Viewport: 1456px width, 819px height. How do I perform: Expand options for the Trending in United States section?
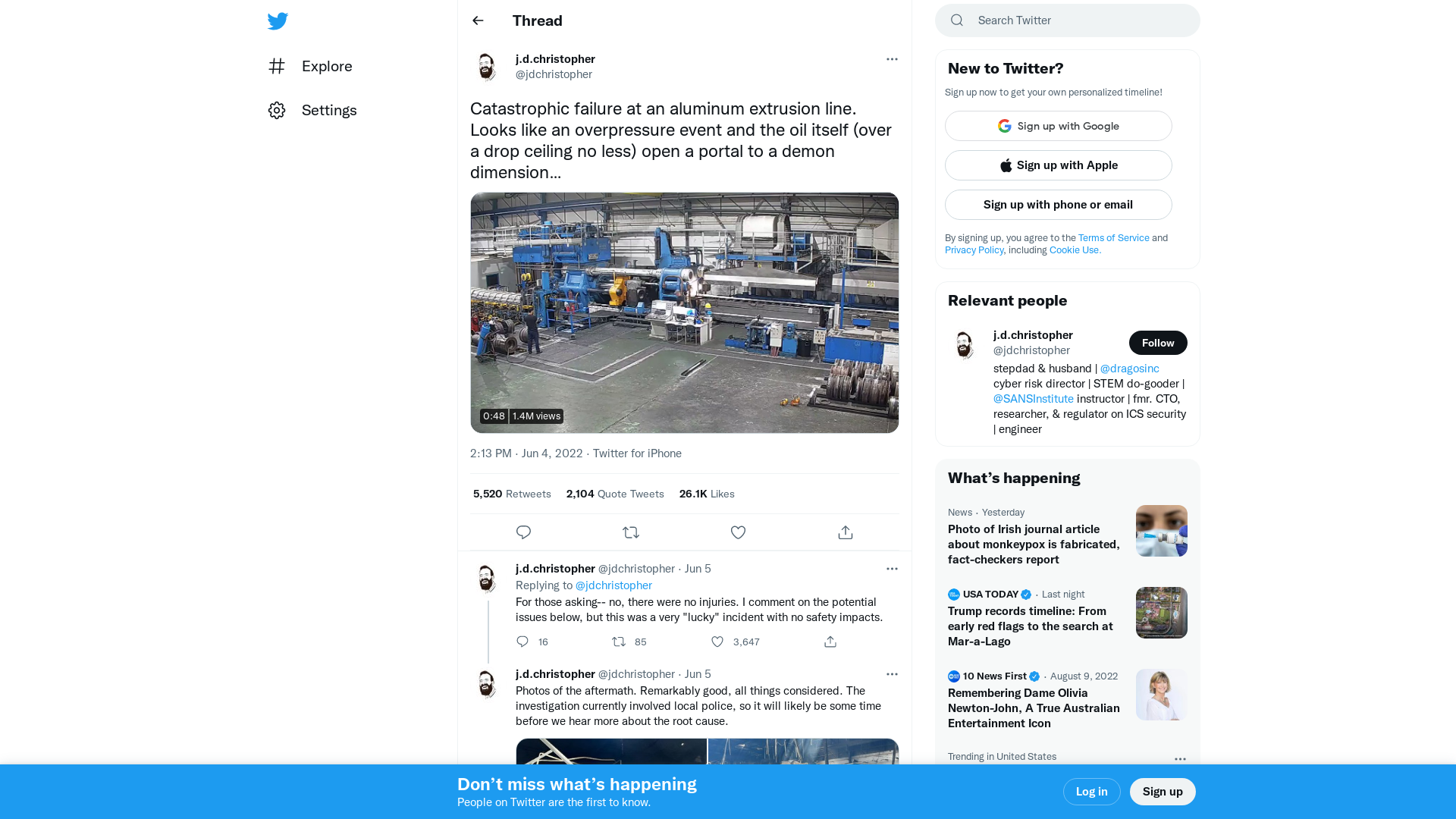click(x=1180, y=758)
